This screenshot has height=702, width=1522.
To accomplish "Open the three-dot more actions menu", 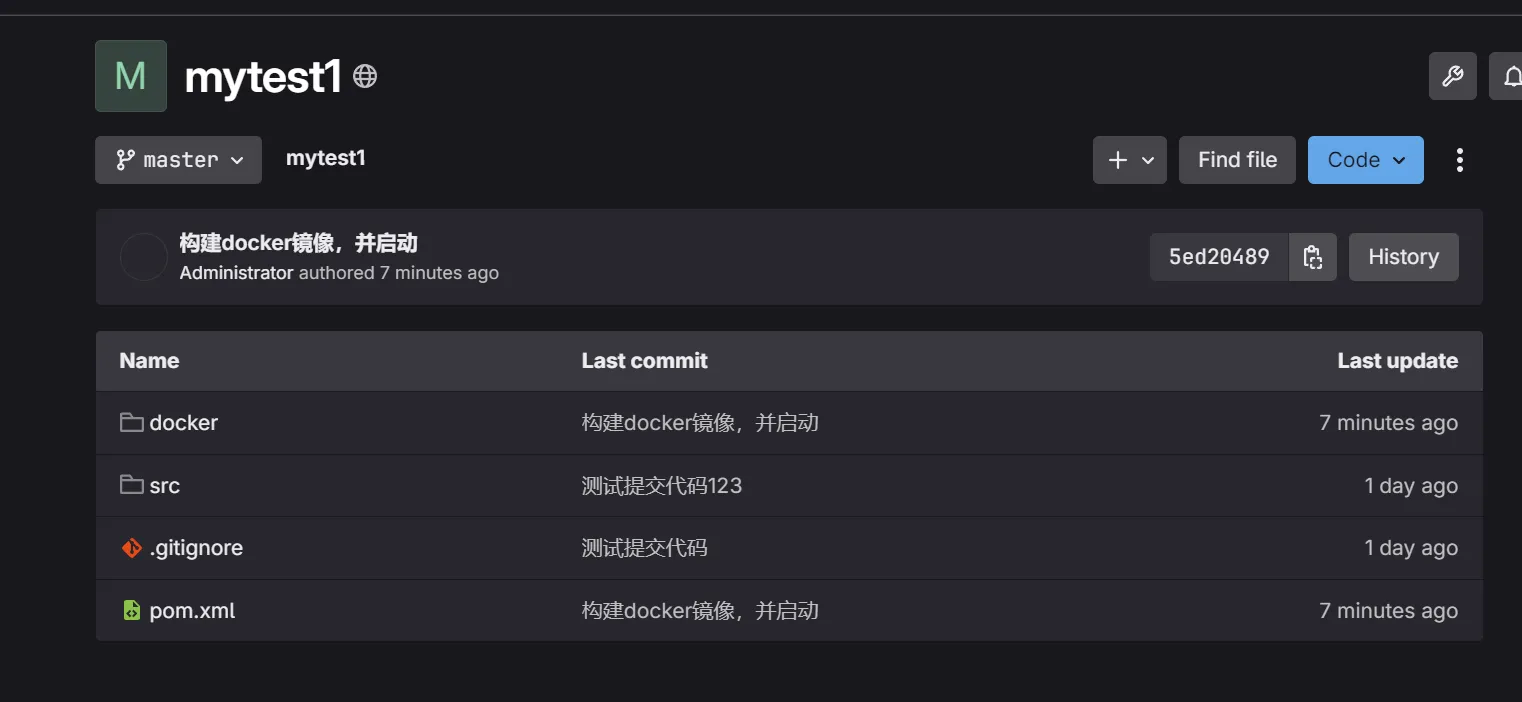I will click(x=1459, y=160).
